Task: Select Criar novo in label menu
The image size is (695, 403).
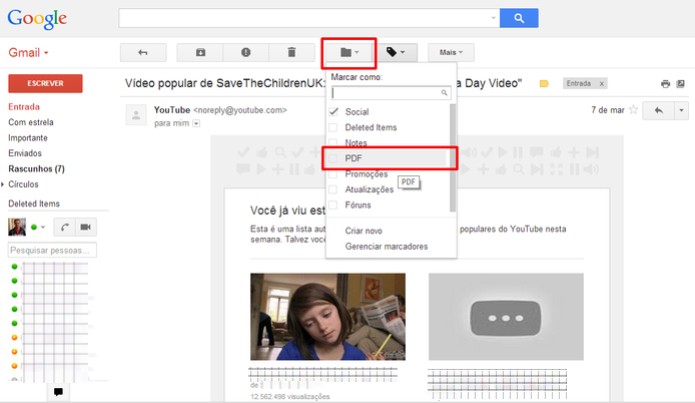Action: [x=363, y=231]
